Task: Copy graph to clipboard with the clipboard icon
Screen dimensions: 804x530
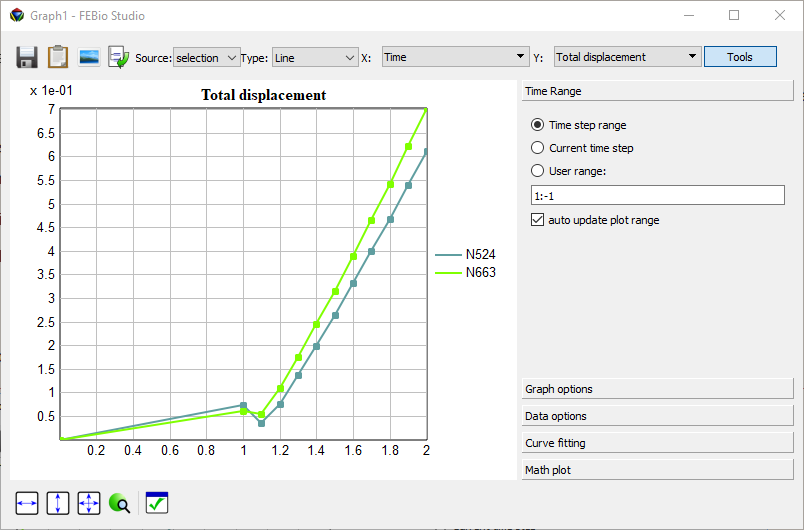Action: [58, 57]
